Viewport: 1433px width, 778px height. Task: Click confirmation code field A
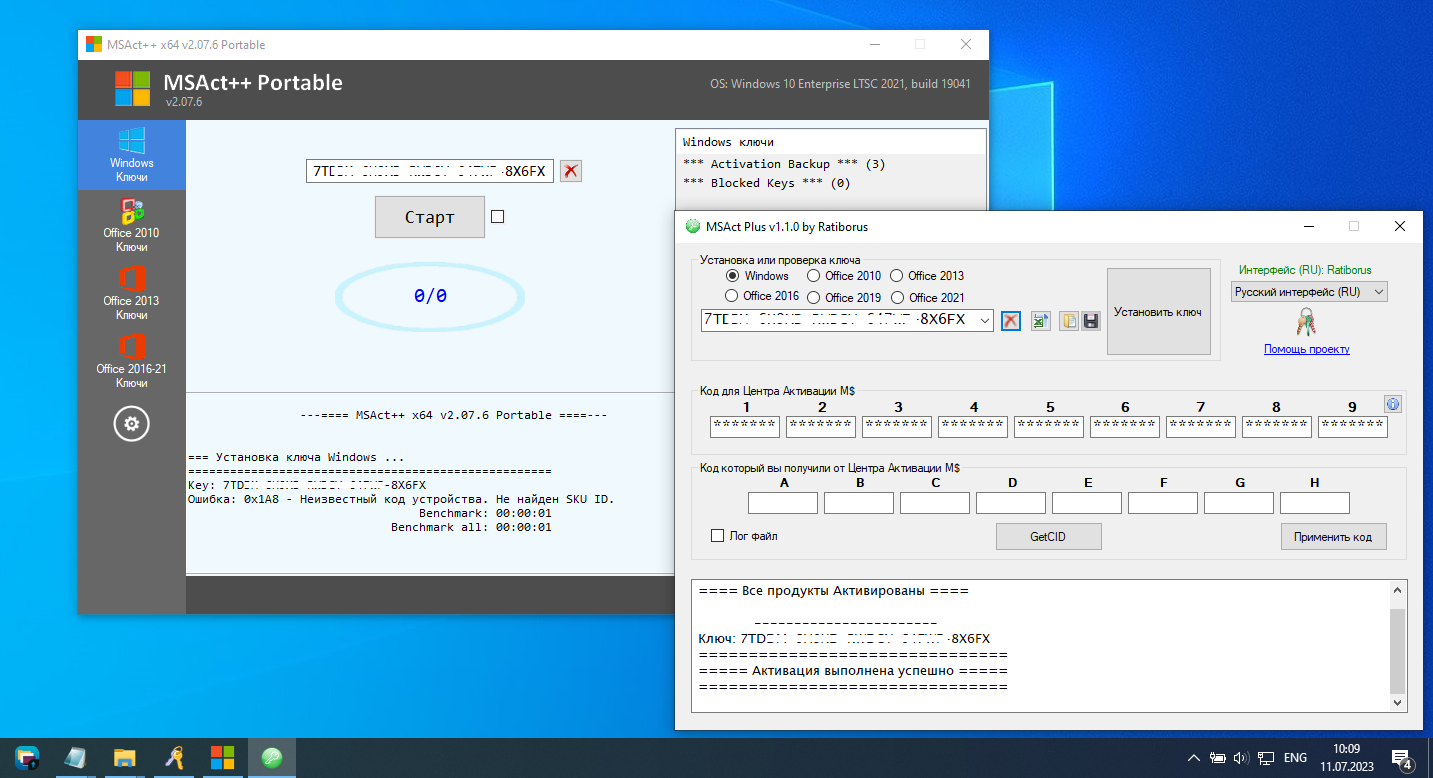(783, 503)
